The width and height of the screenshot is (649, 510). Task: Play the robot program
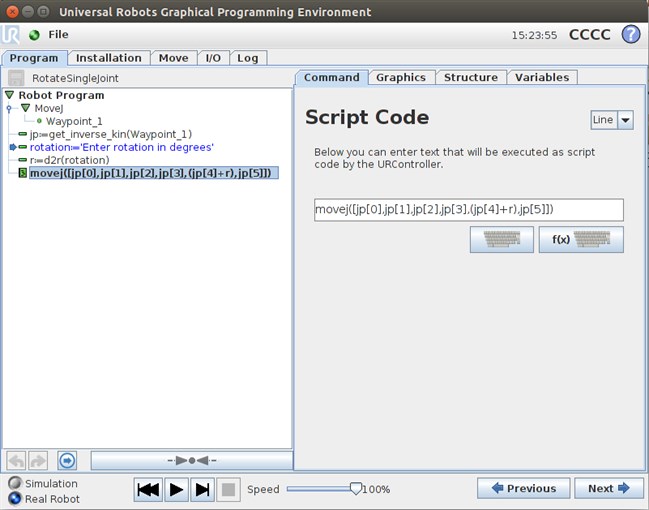pyautogui.click(x=176, y=490)
